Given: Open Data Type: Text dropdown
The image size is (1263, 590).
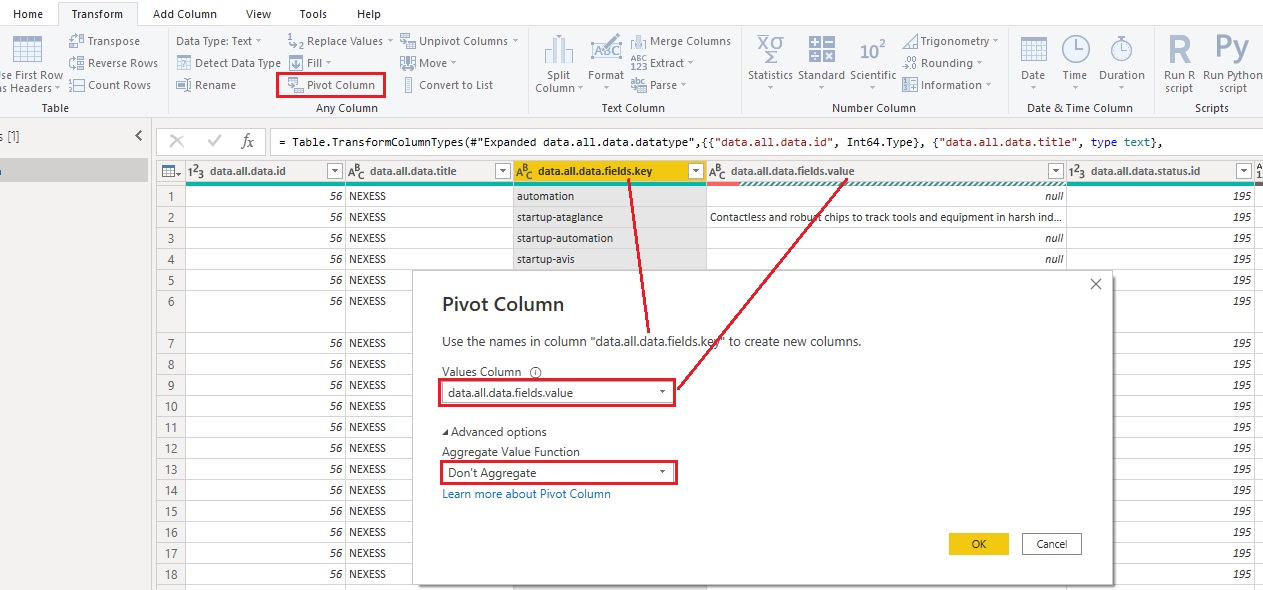Looking at the screenshot, I should (x=219, y=41).
